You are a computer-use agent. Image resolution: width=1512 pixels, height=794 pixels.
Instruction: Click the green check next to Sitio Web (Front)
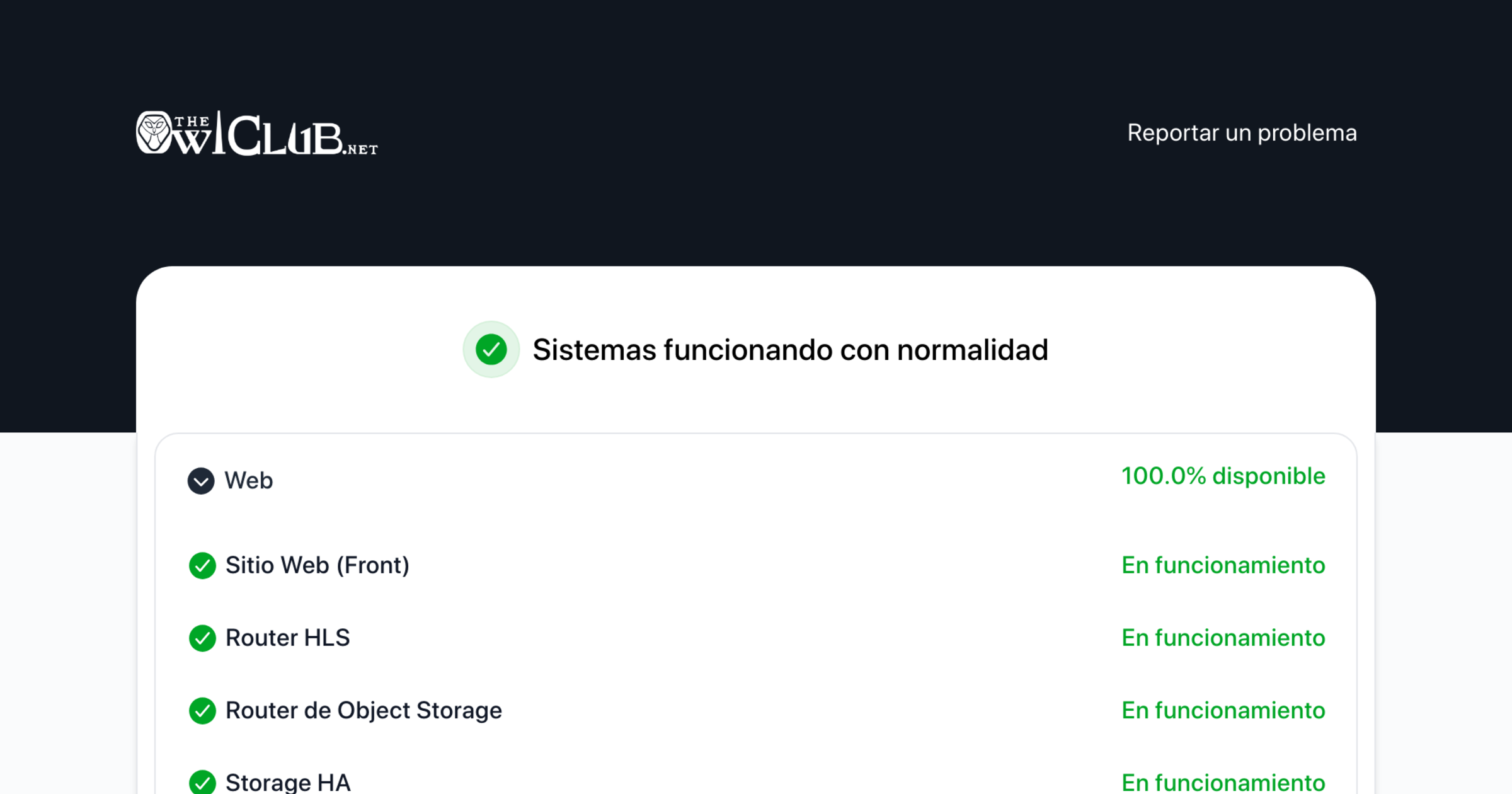point(202,565)
